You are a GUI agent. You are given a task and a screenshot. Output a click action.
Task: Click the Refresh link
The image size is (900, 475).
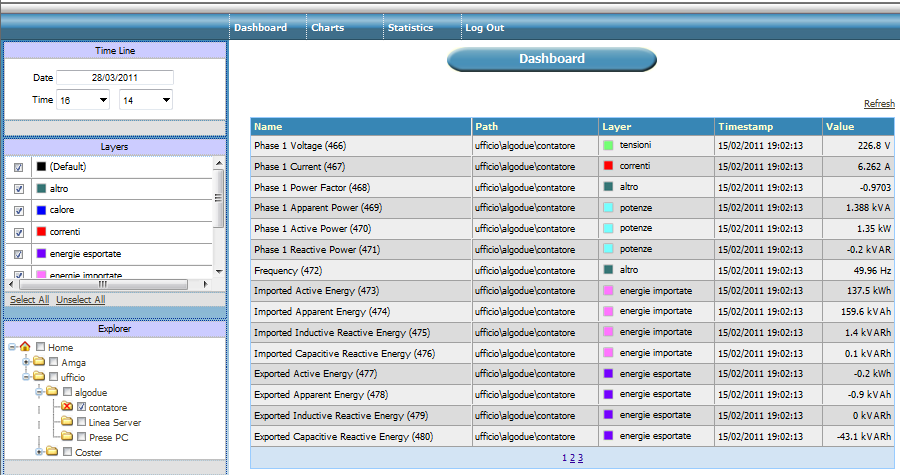click(x=879, y=104)
